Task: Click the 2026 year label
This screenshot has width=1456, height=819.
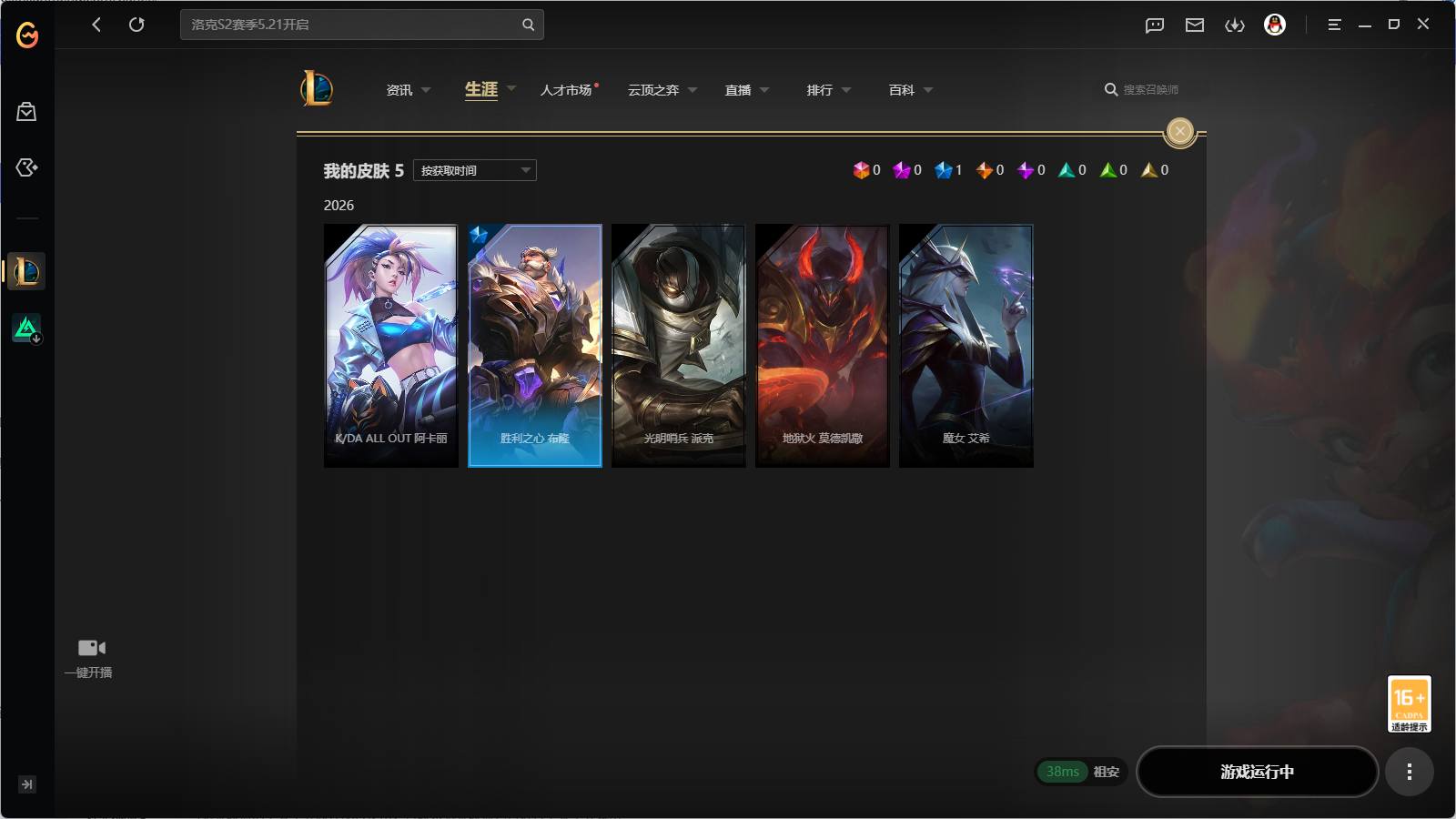Action: (x=339, y=206)
